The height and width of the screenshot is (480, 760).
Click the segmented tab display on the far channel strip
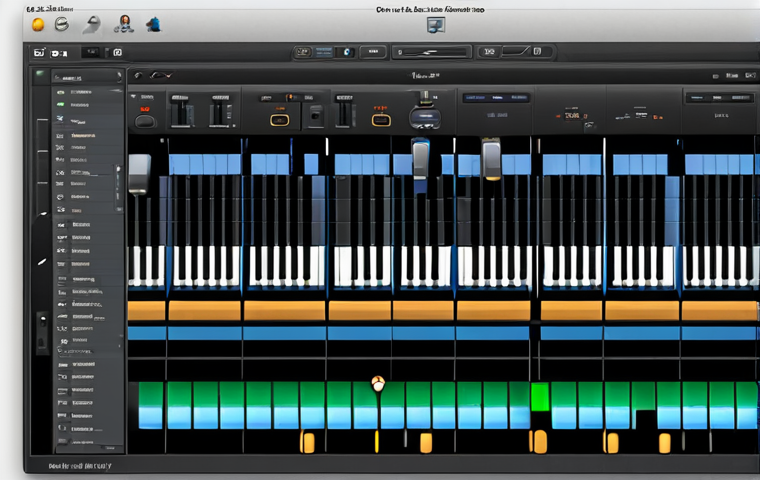(719, 98)
